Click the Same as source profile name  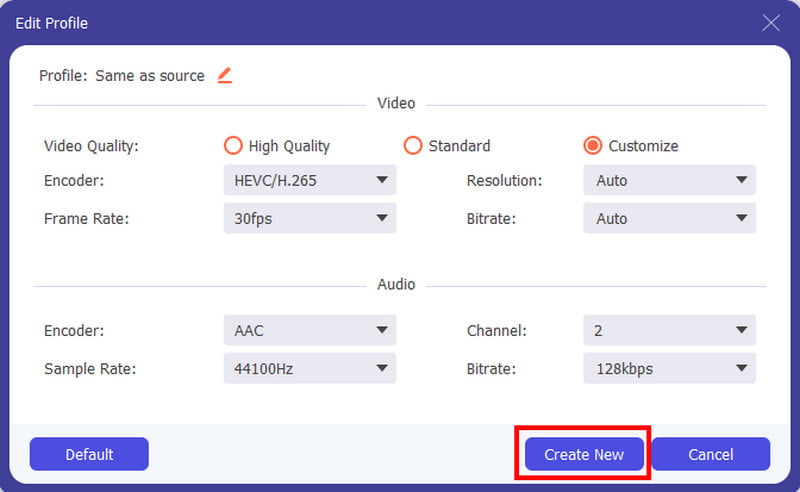[x=150, y=76]
